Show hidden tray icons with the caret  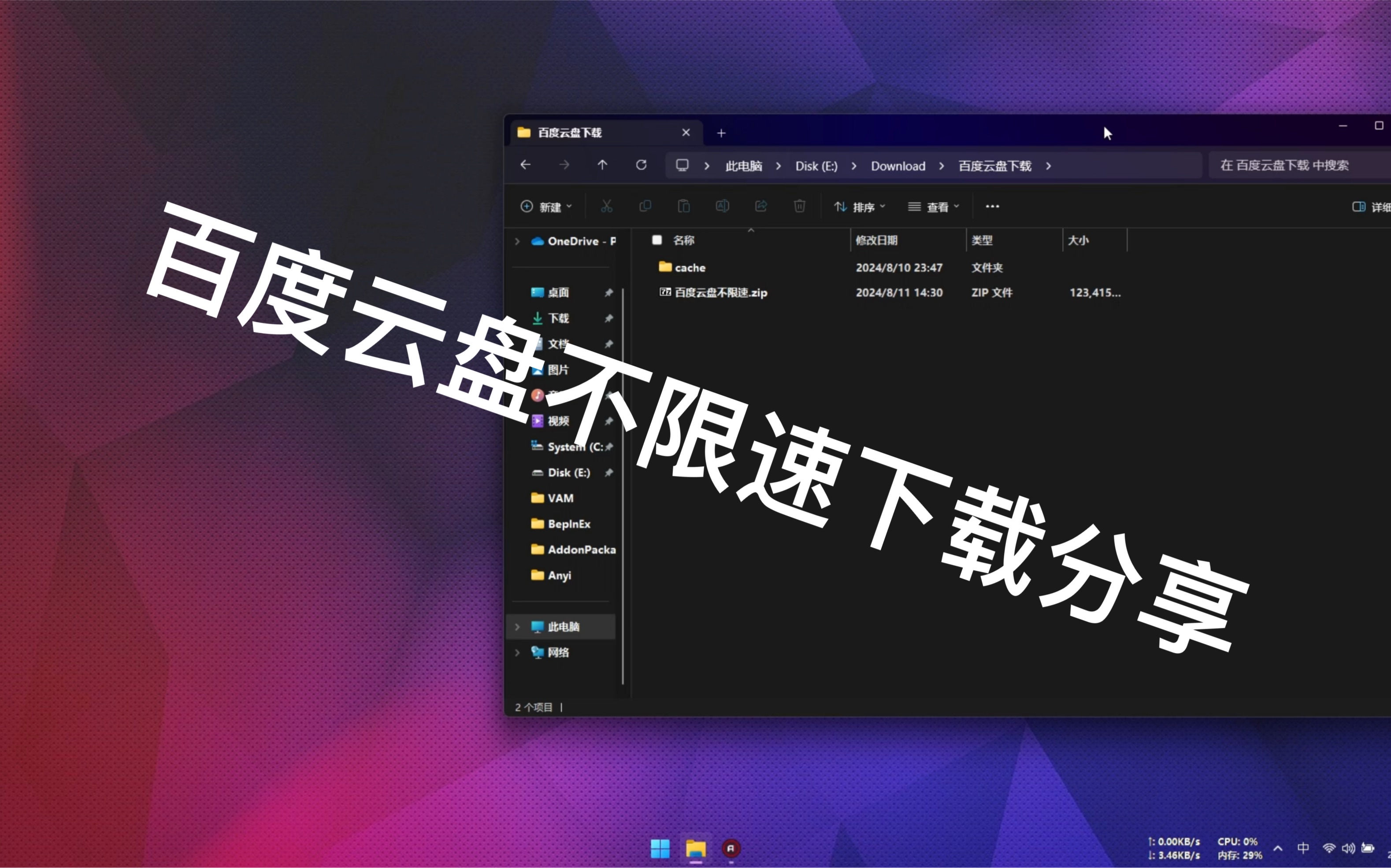1278,848
